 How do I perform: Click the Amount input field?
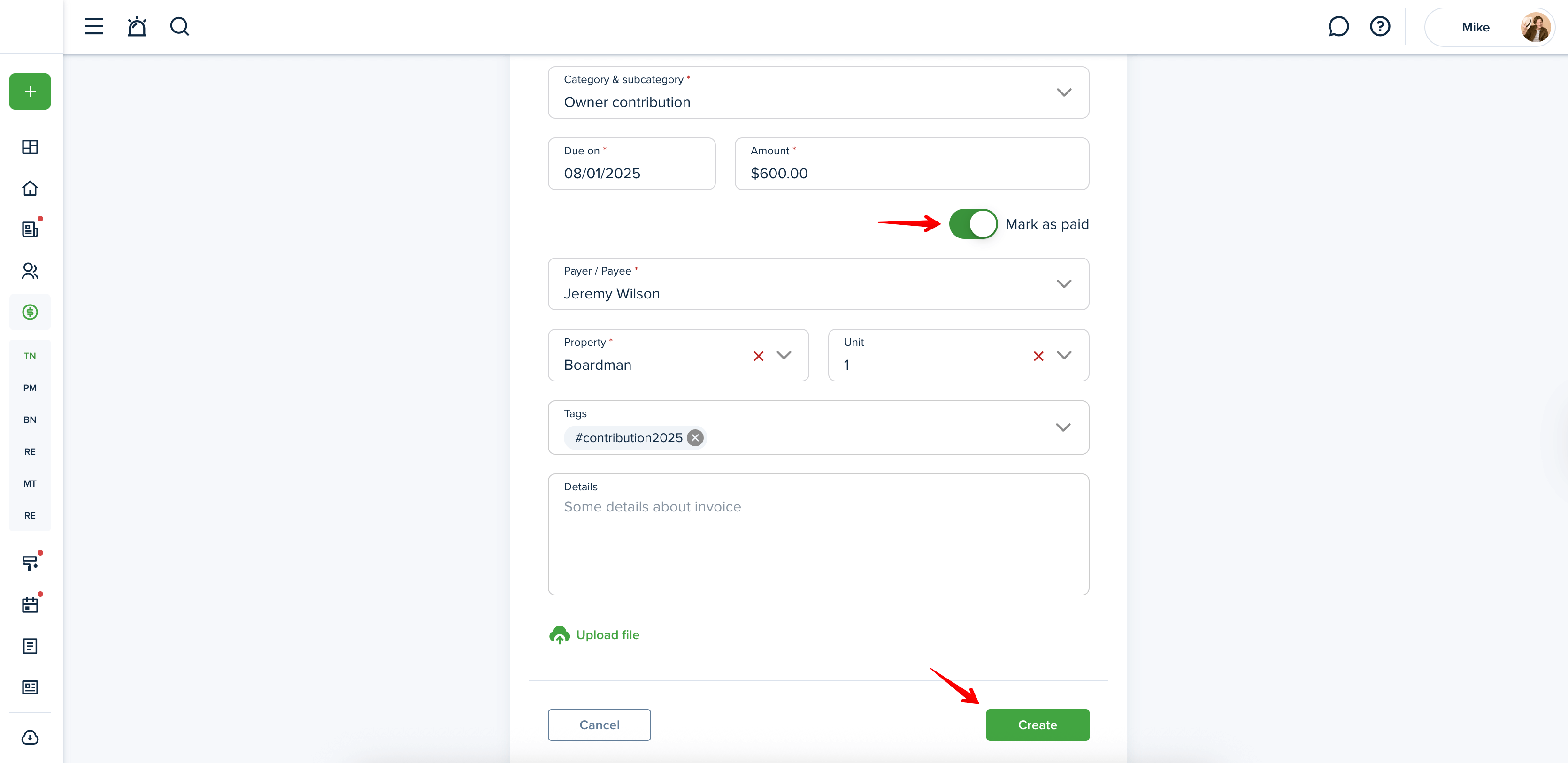click(x=911, y=164)
